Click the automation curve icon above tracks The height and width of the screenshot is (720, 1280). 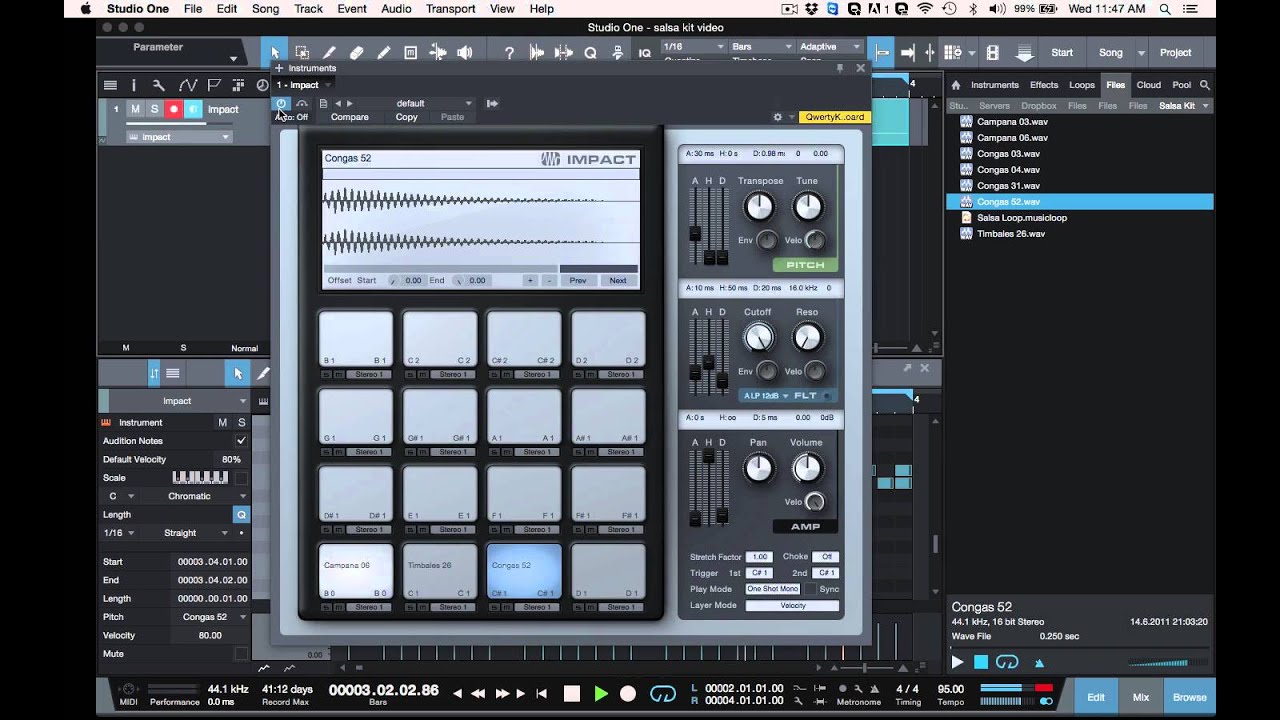click(x=187, y=85)
